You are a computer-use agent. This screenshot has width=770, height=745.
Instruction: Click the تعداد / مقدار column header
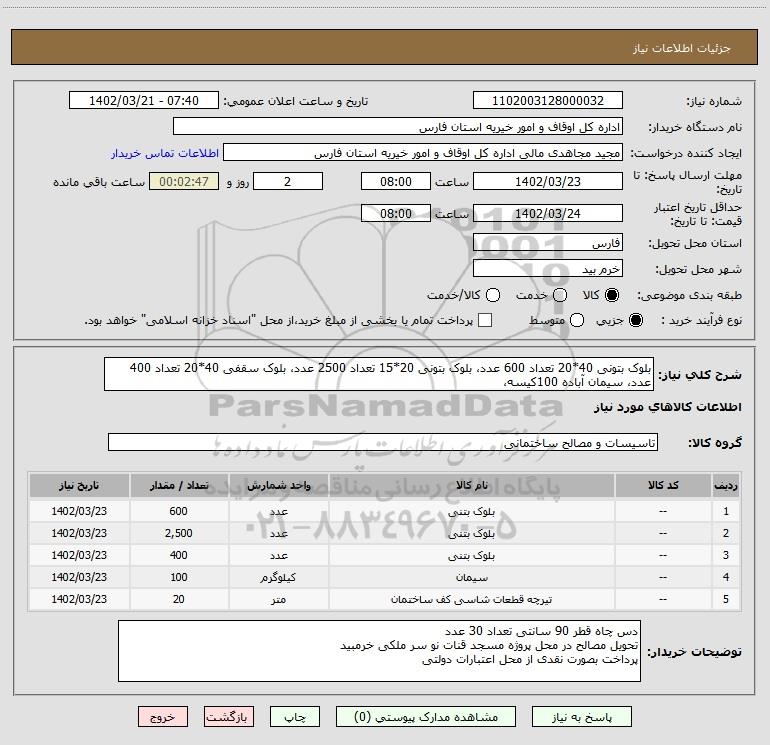coord(179,486)
